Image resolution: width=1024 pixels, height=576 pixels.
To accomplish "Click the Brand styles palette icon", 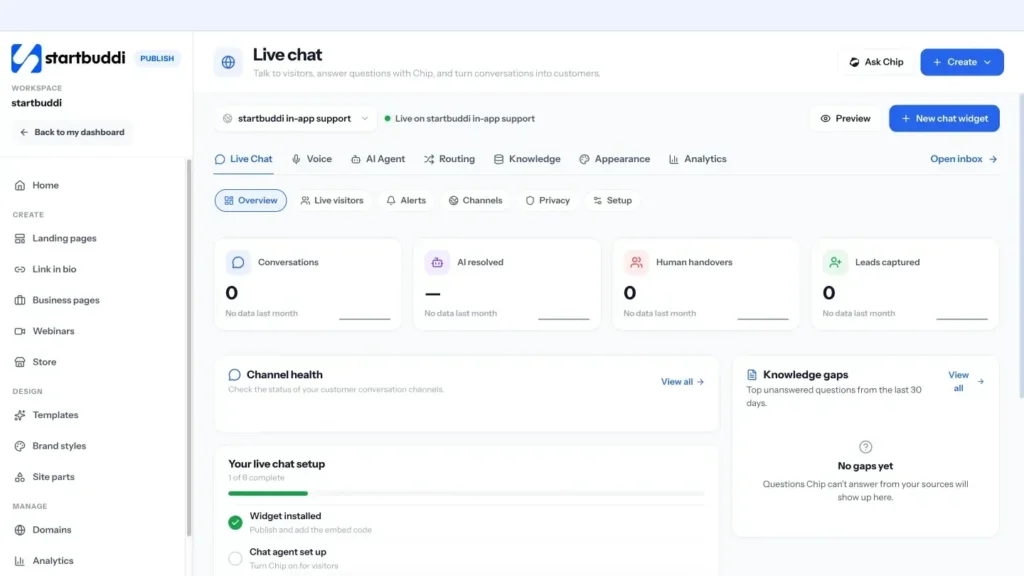I will tap(20, 446).
